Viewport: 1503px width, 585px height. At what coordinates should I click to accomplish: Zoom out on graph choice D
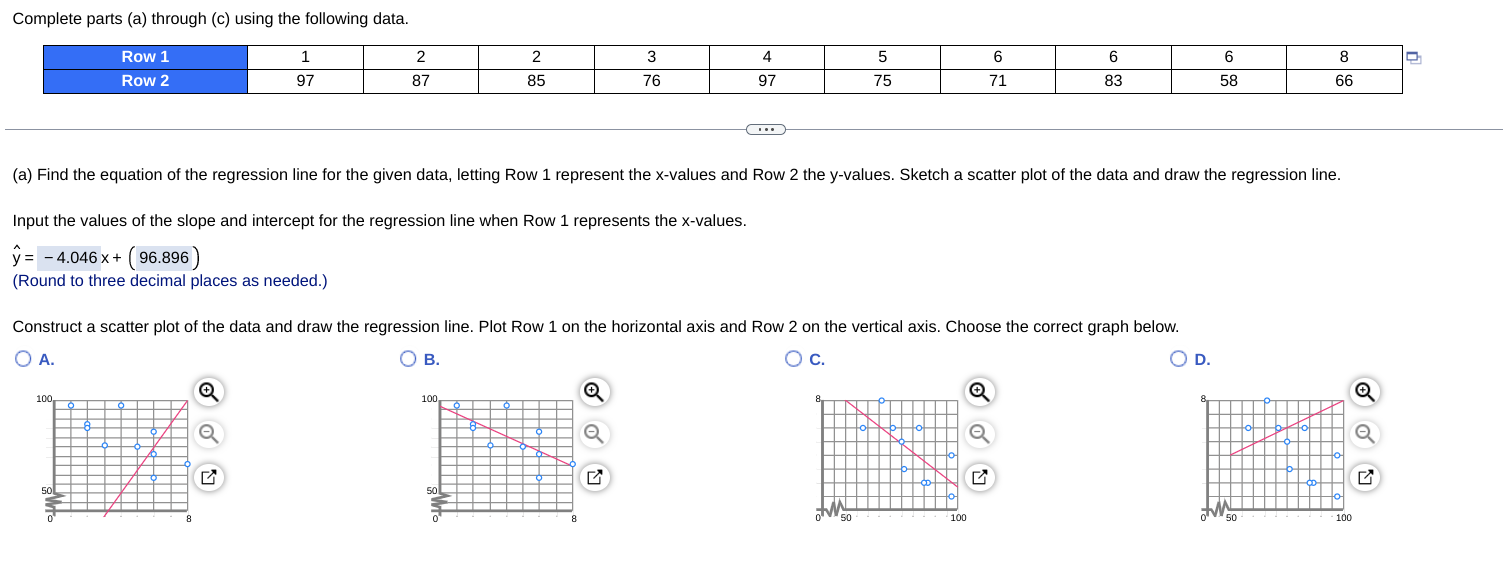[x=1365, y=435]
